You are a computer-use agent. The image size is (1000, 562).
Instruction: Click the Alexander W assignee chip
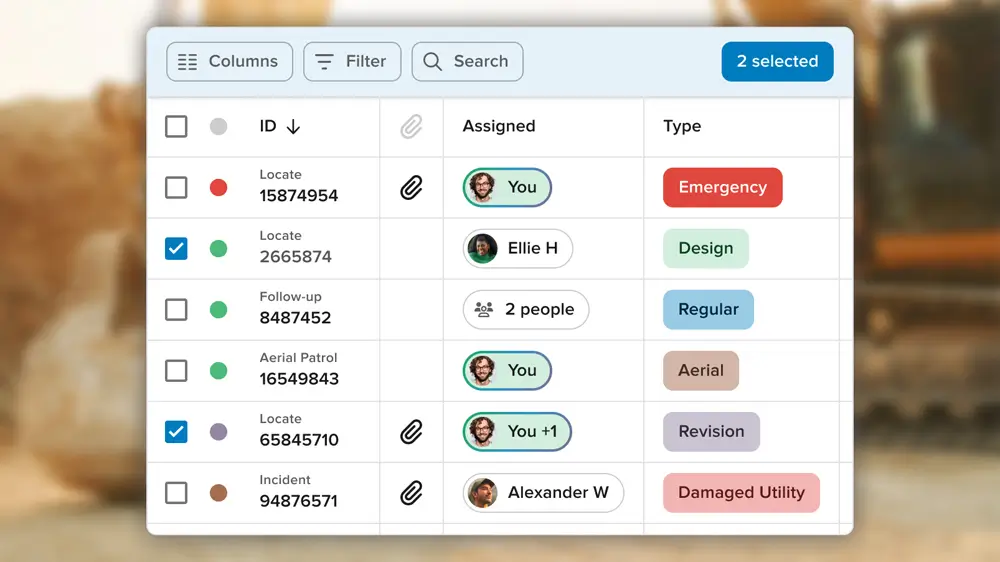click(x=543, y=492)
